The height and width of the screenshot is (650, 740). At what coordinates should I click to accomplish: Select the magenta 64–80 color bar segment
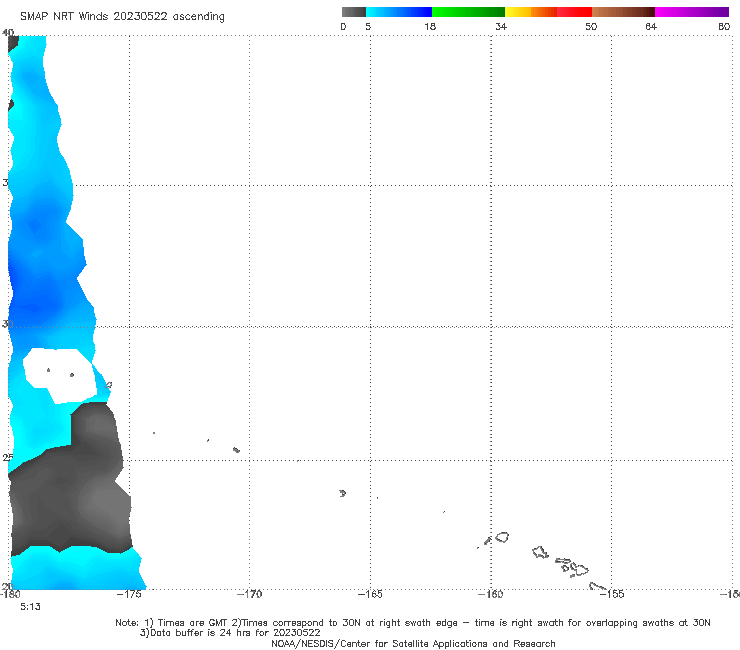[x=692, y=12]
